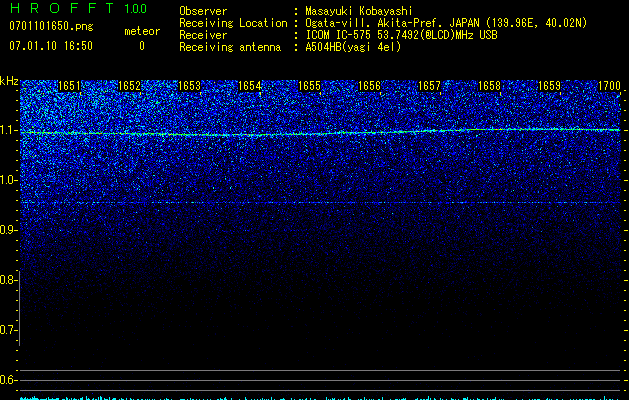The width and height of the screenshot is (629, 400).
Task: Click the Receiver label
Action: point(203,35)
